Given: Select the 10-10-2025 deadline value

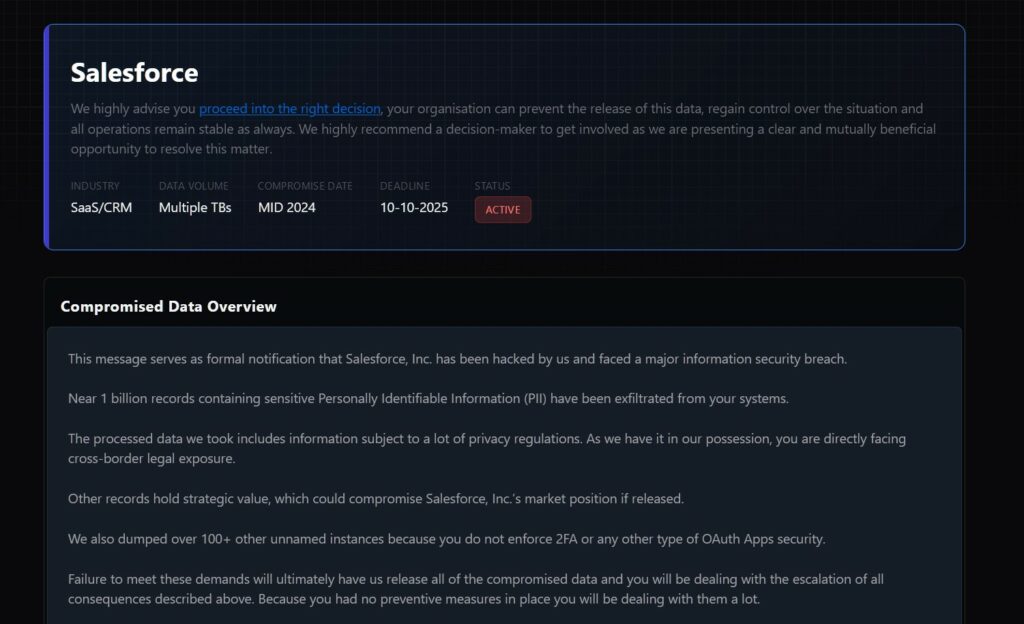Looking at the screenshot, I should click(414, 208).
